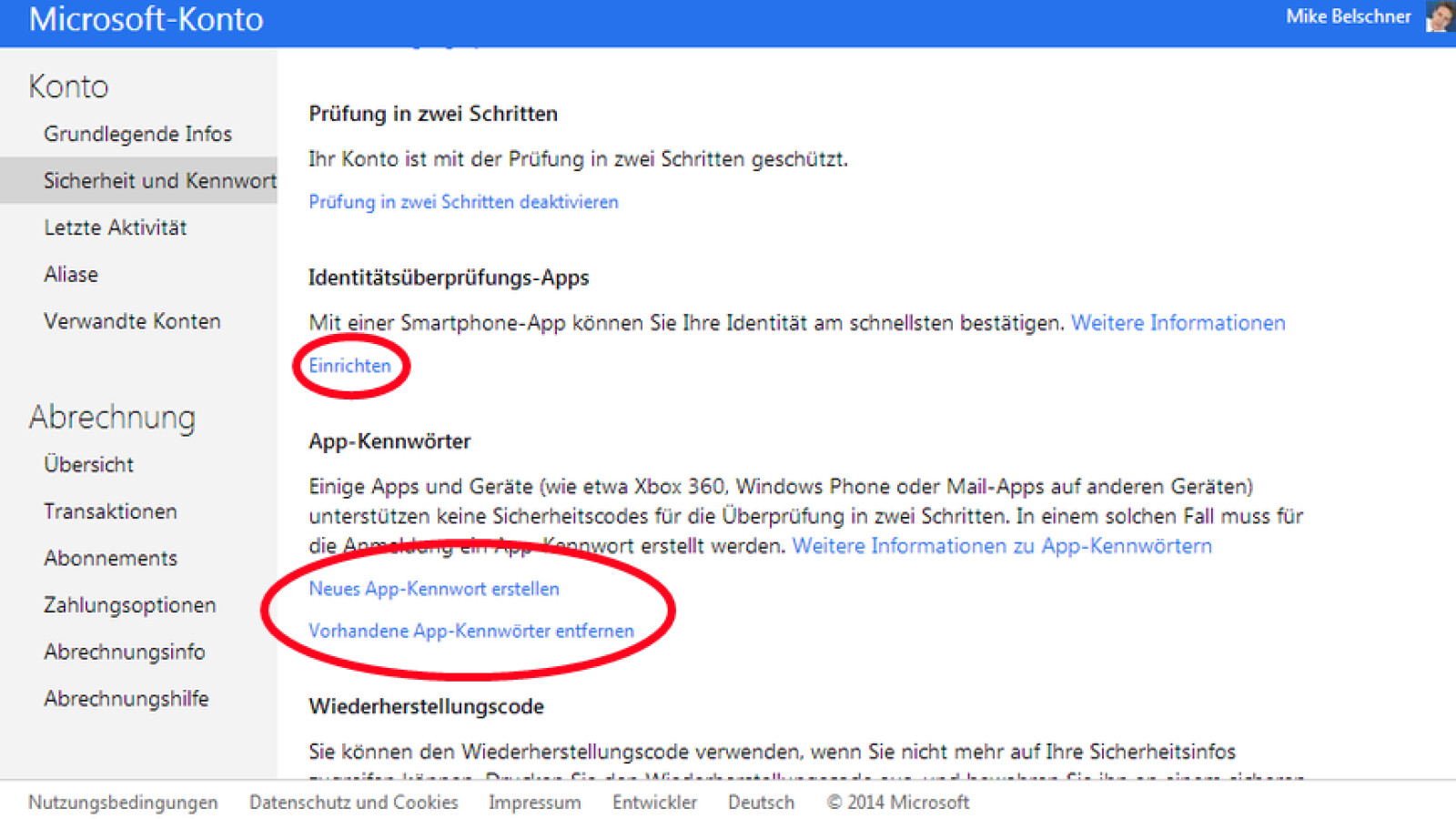Click the Entwickler footer link

pyautogui.click(x=654, y=803)
